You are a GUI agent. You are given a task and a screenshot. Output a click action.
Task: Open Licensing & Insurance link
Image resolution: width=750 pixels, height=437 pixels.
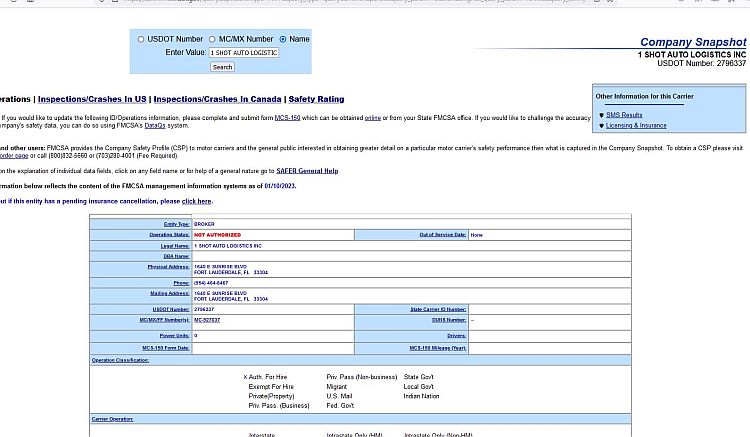coord(636,125)
